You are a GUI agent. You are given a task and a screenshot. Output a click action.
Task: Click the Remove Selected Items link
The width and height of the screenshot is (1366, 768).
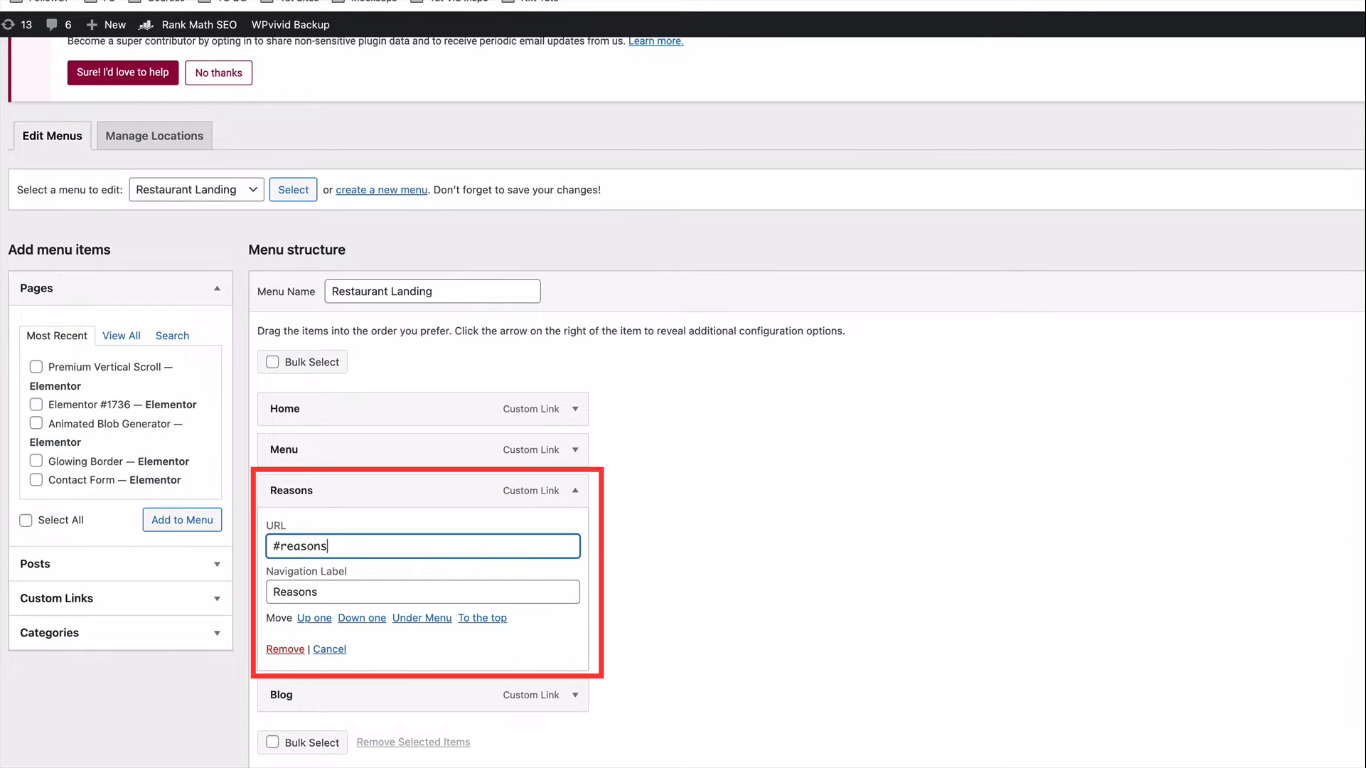[413, 742]
